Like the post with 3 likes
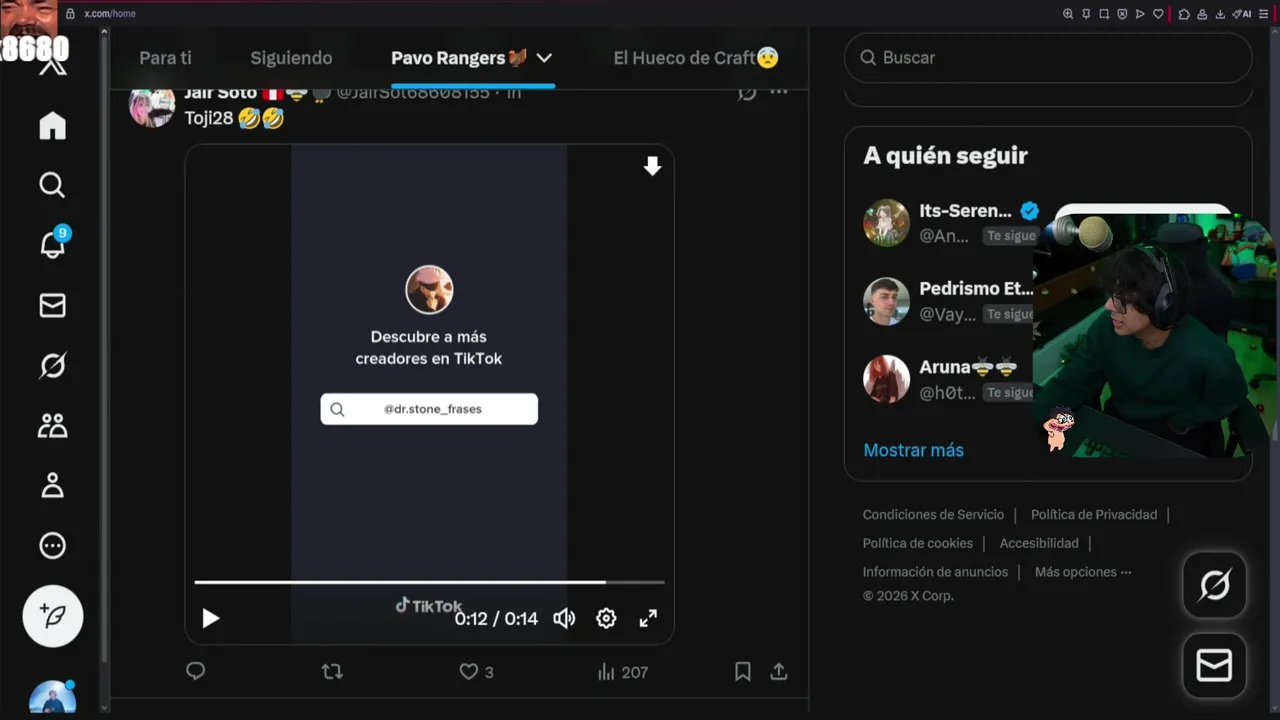Screen dimensions: 1280x720 tap(476, 672)
